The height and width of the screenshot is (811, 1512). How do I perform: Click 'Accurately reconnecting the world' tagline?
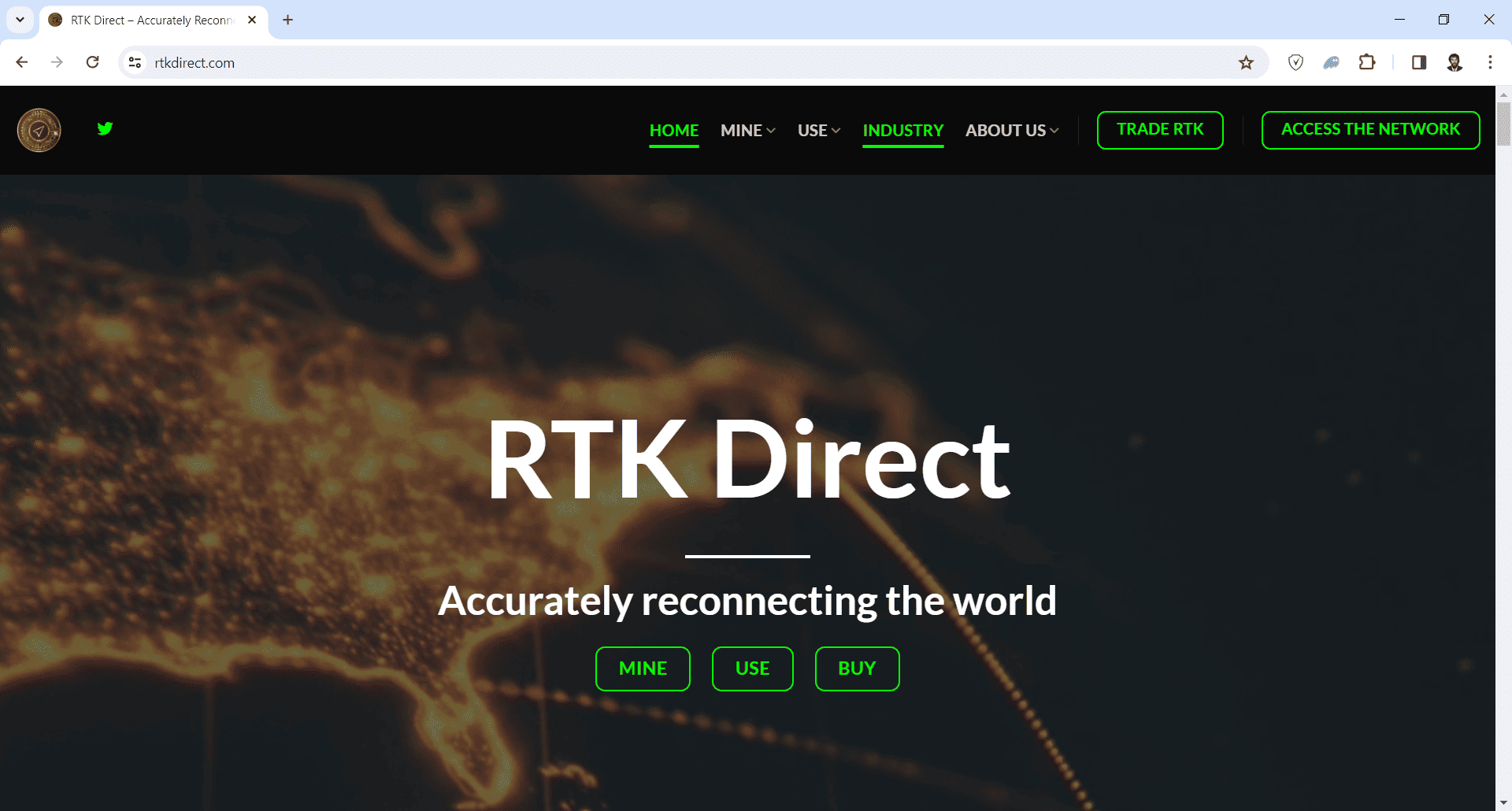click(747, 602)
